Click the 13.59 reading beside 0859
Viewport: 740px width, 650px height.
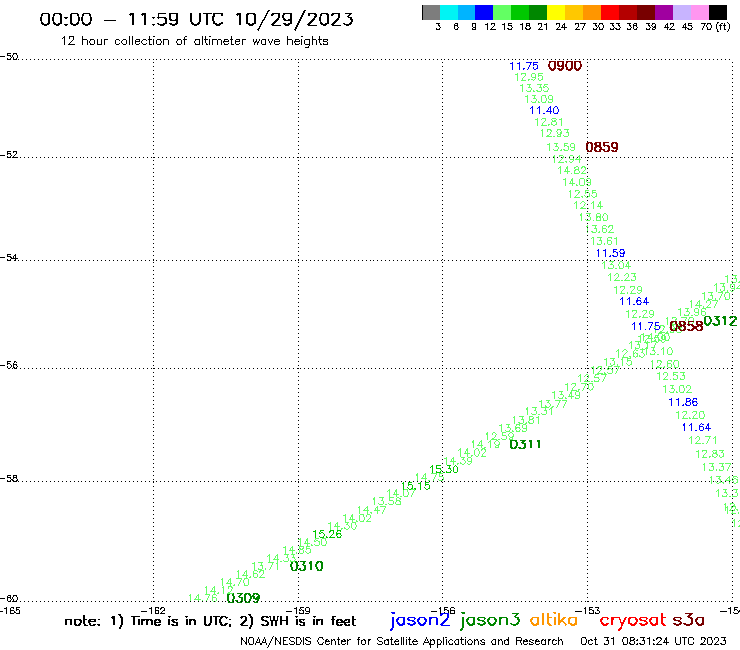[x=561, y=147]
